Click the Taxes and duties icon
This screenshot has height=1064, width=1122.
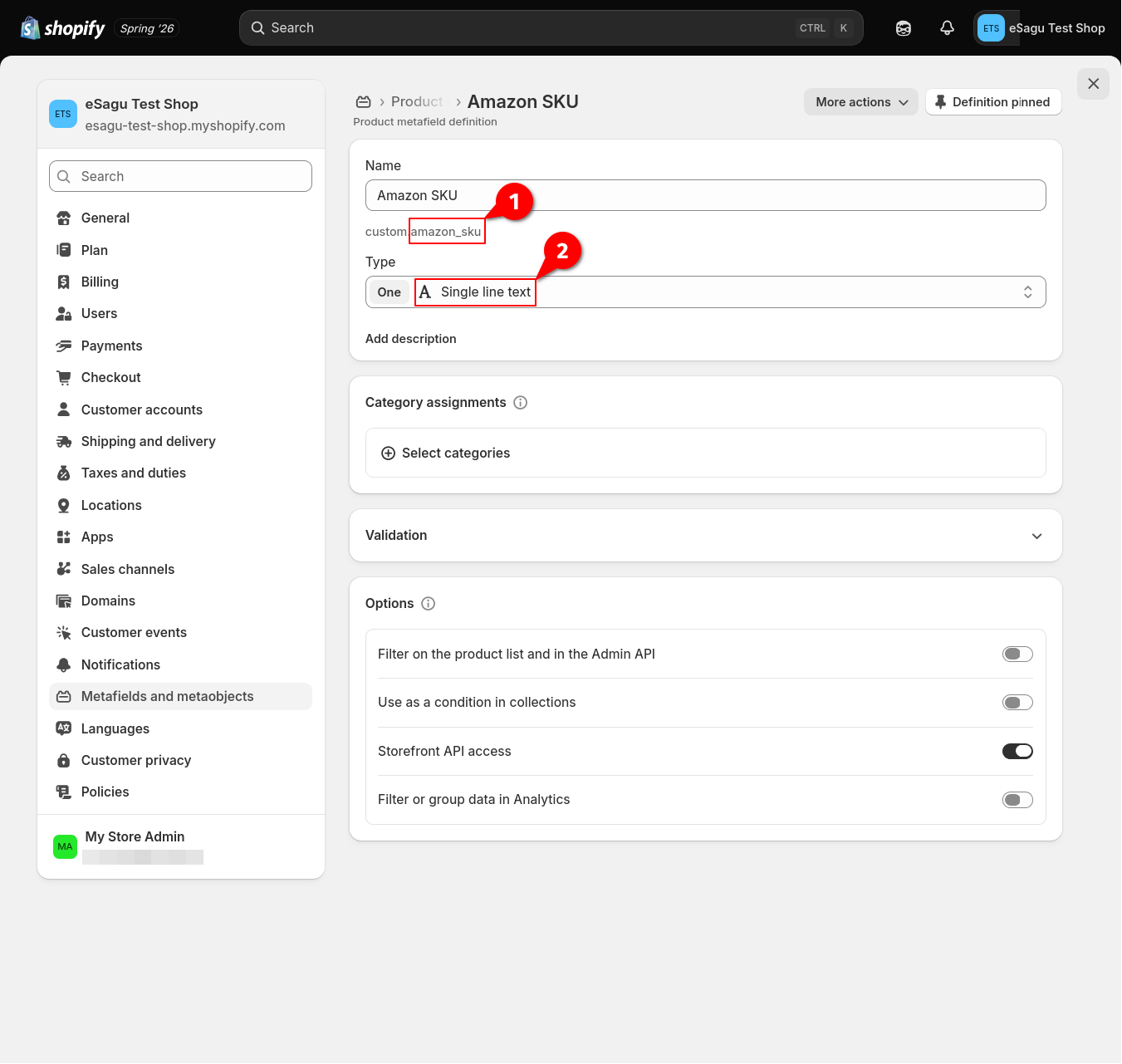(64, 473)
